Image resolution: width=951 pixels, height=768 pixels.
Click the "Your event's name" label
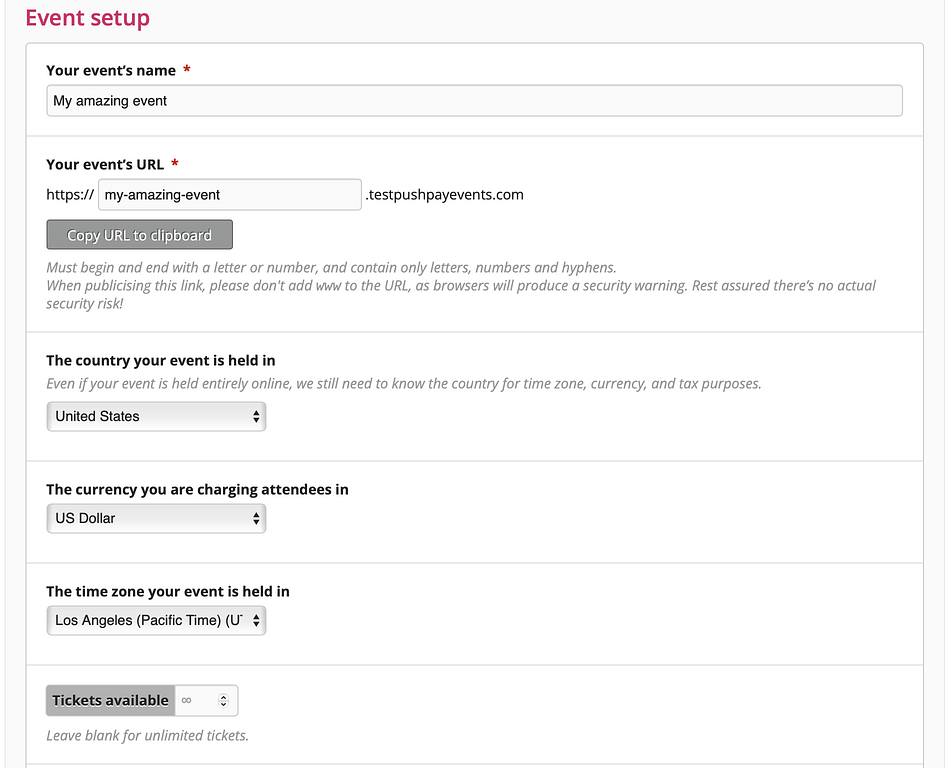pyautogui.click(x=111, y=71)
